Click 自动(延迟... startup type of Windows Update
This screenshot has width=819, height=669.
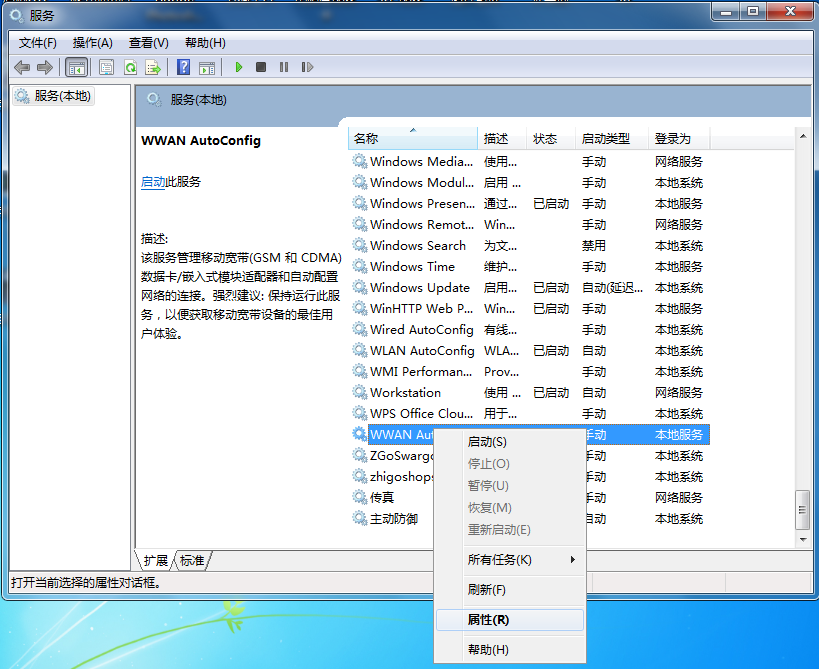(612, 287)
